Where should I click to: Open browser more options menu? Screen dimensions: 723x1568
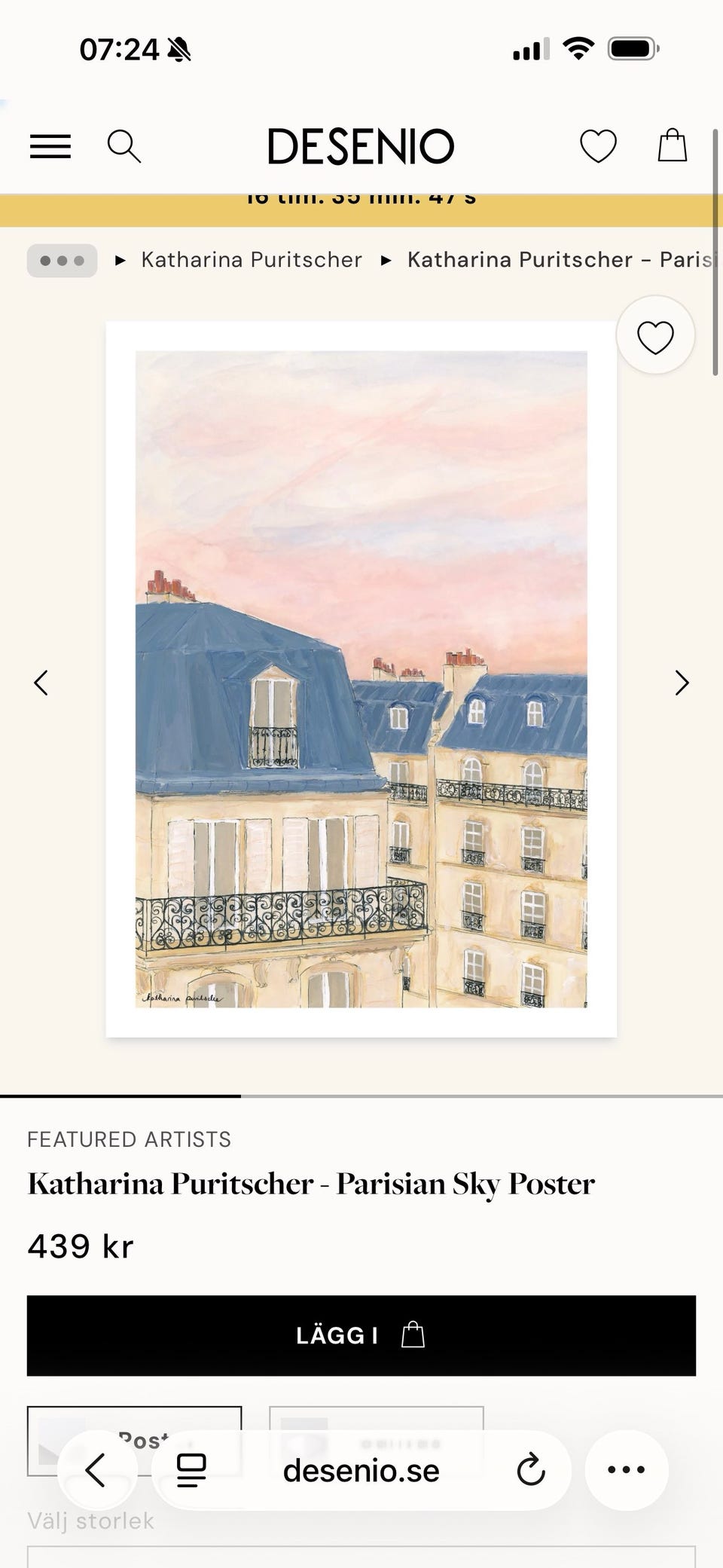[627, 1470]
